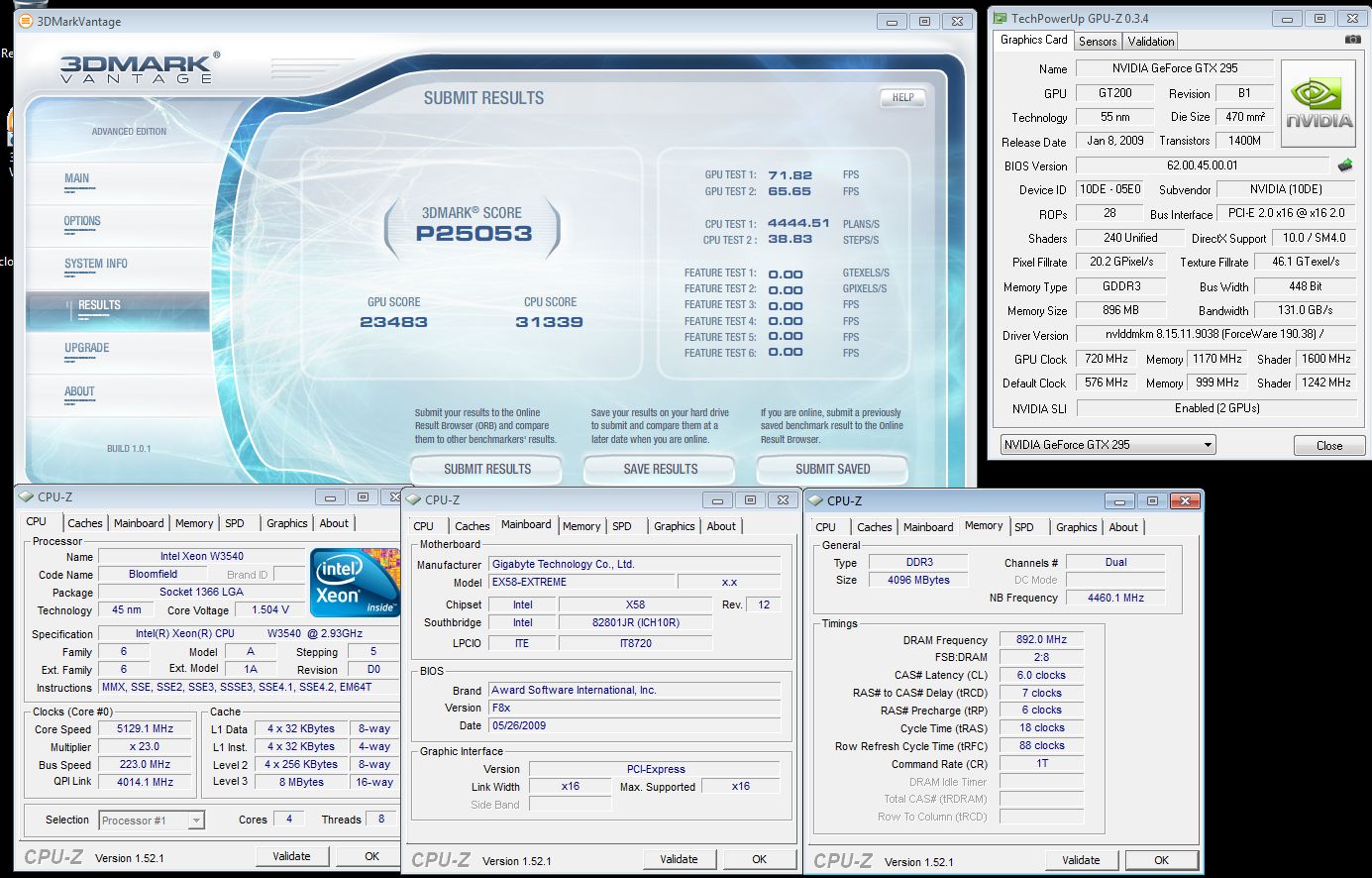This screenshot has width=1372, height=878.
Task: Click the Multiplier x 23.0 field
Action: click(145, 746)
